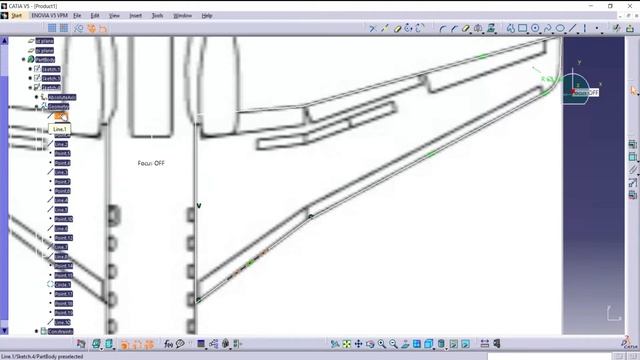Toggle Swap visible space icon

pos(465,344)
